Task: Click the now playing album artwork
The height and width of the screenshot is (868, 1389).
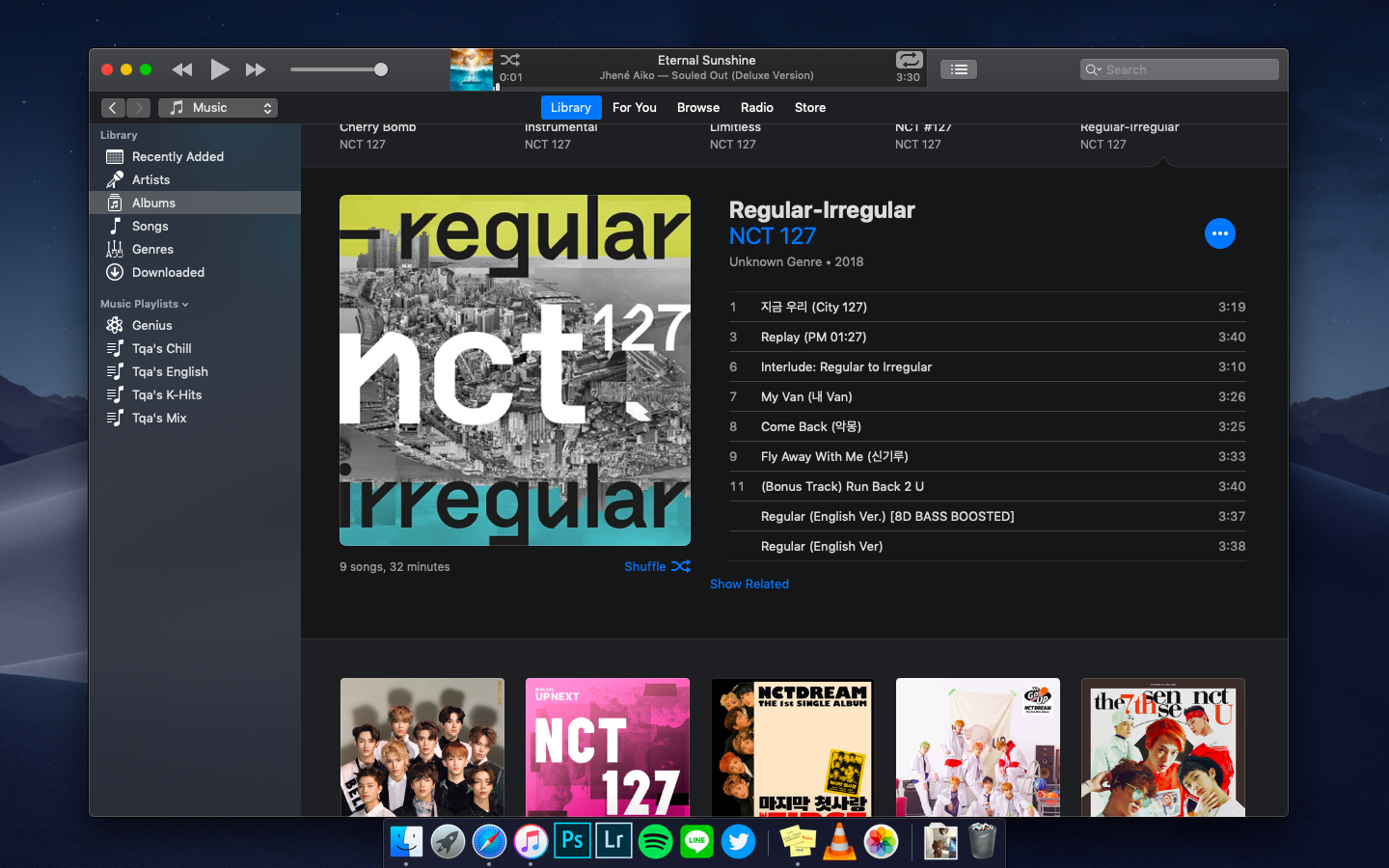Action: click(472, 69)
